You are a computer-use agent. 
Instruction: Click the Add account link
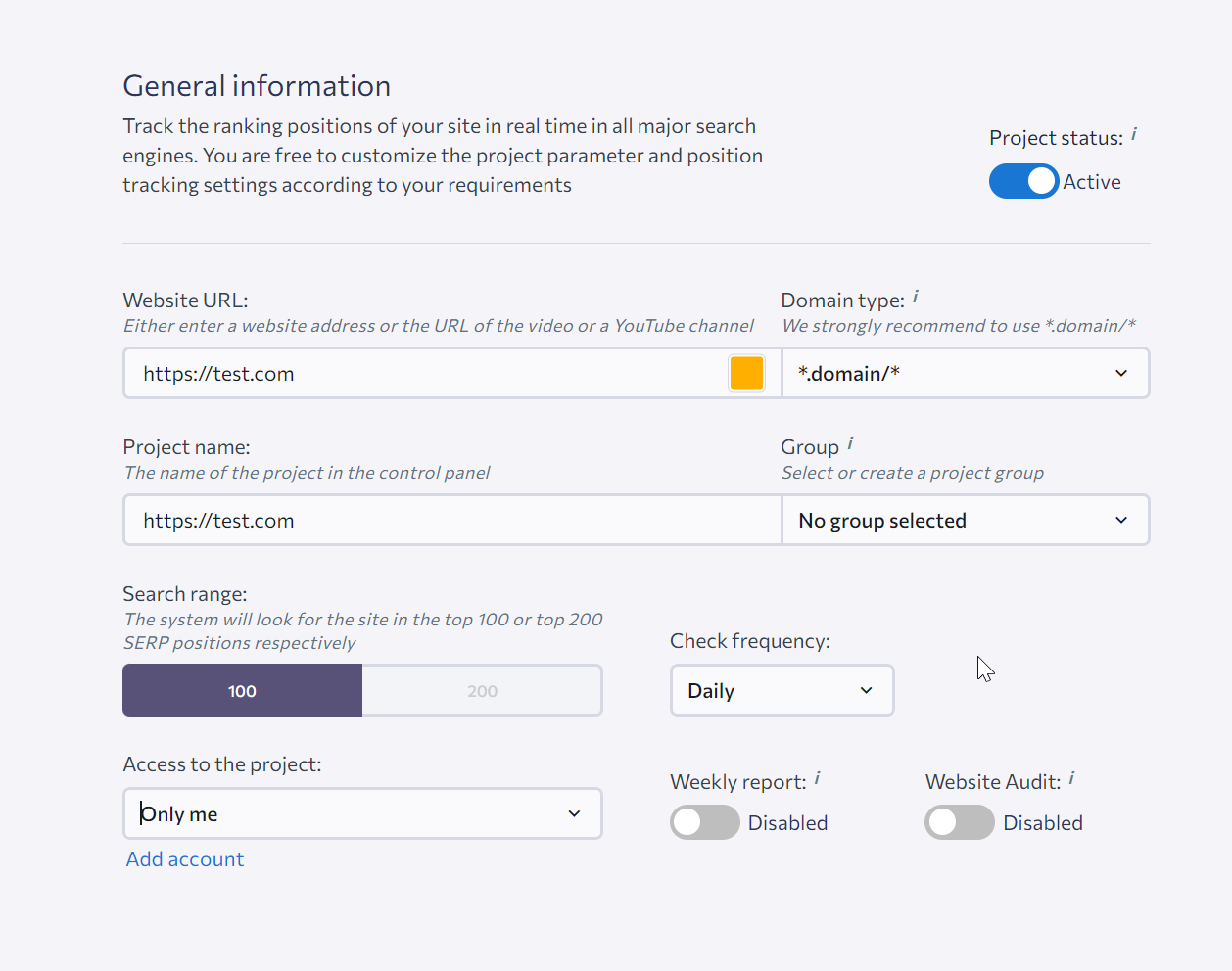(185, 858)
